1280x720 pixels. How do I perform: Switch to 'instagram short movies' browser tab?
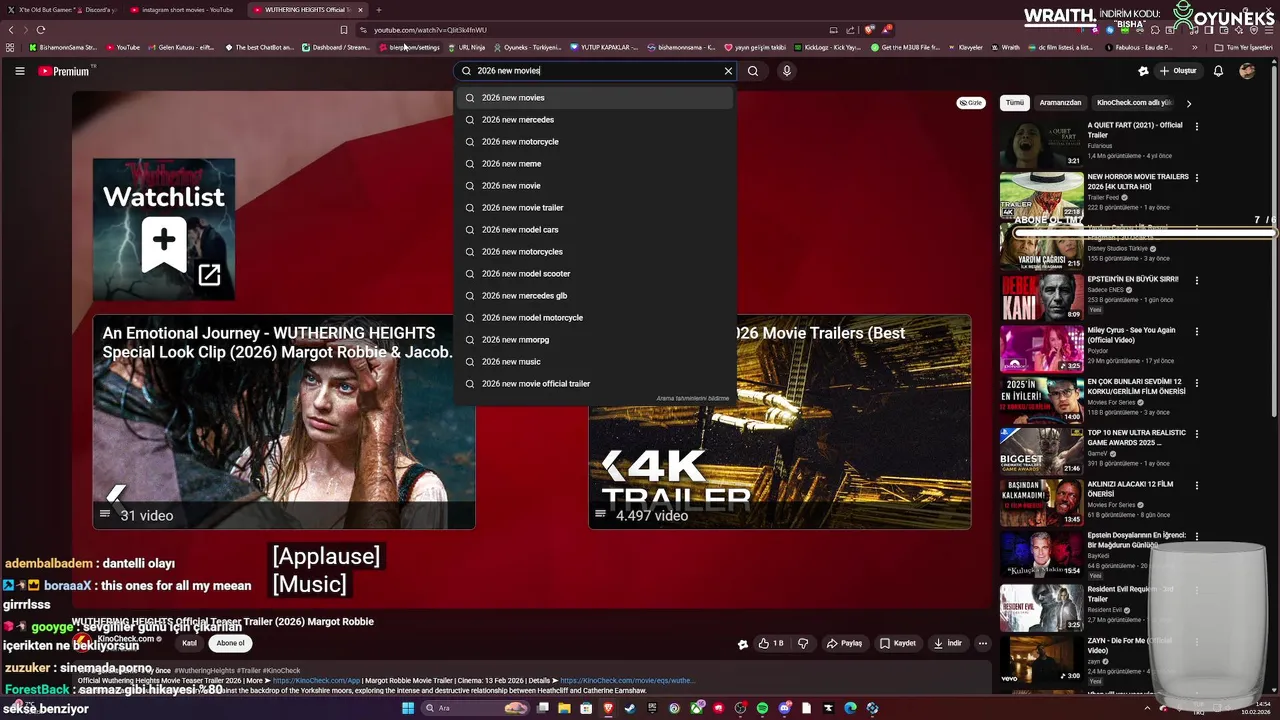click(186, 10)
